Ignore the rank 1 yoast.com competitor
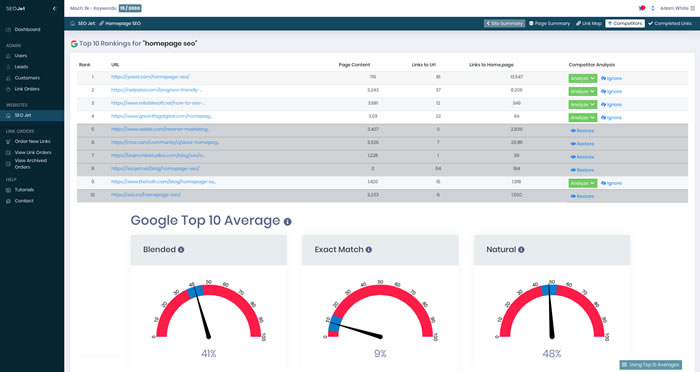 [x=611, y=78]
